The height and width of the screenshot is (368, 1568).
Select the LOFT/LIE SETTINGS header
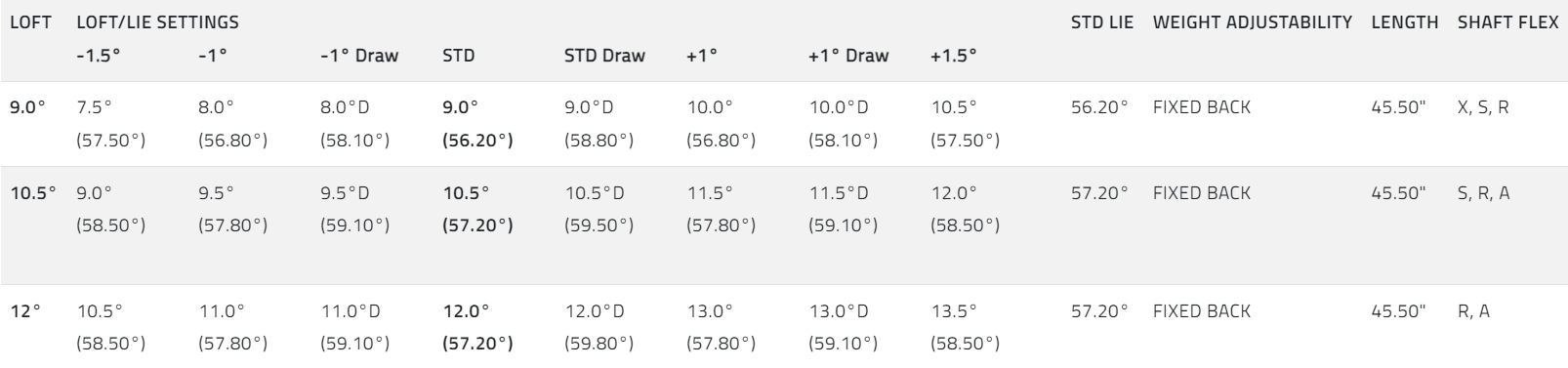click(157, 21)
